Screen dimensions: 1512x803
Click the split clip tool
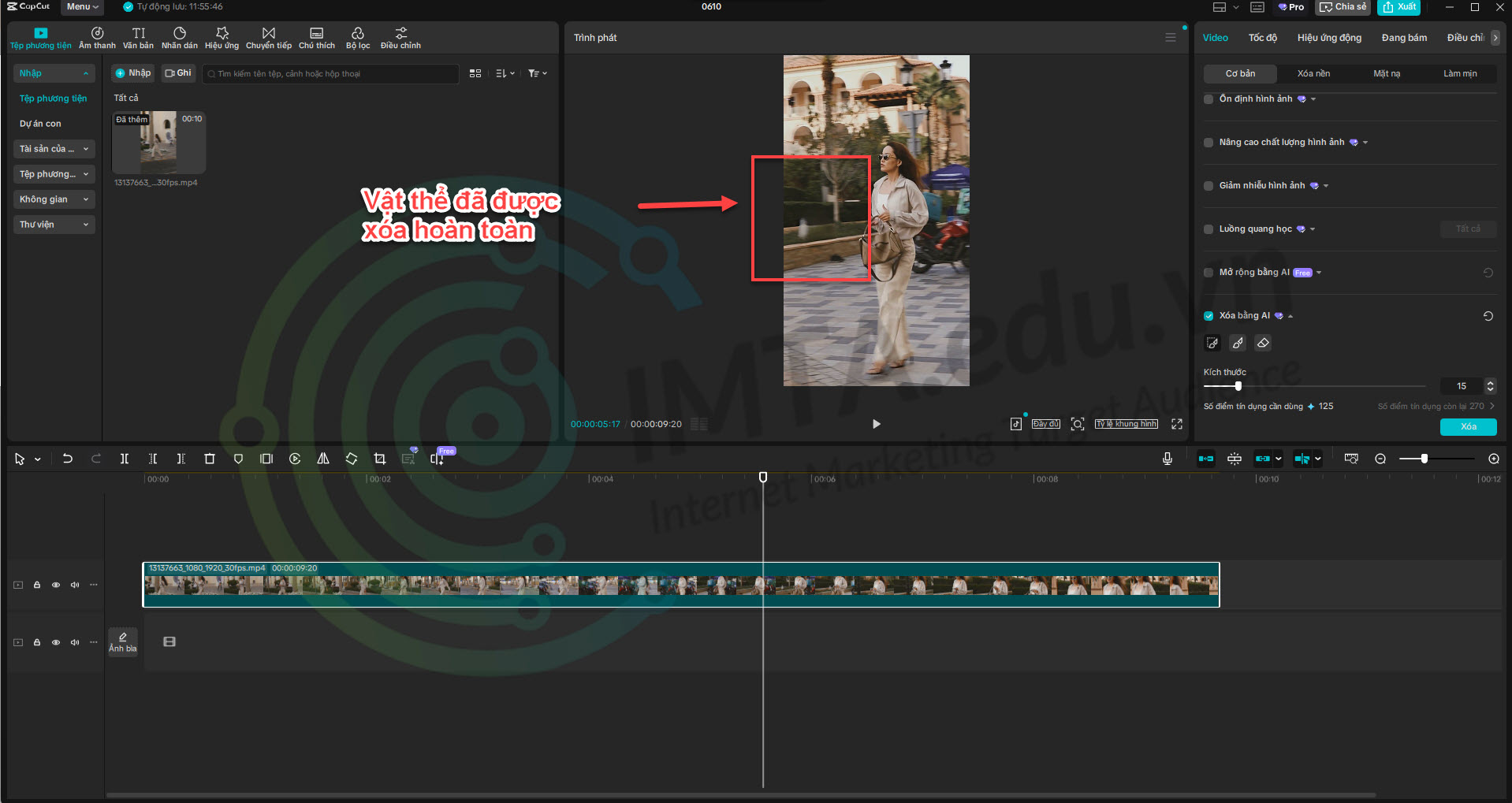coord(125,459)
